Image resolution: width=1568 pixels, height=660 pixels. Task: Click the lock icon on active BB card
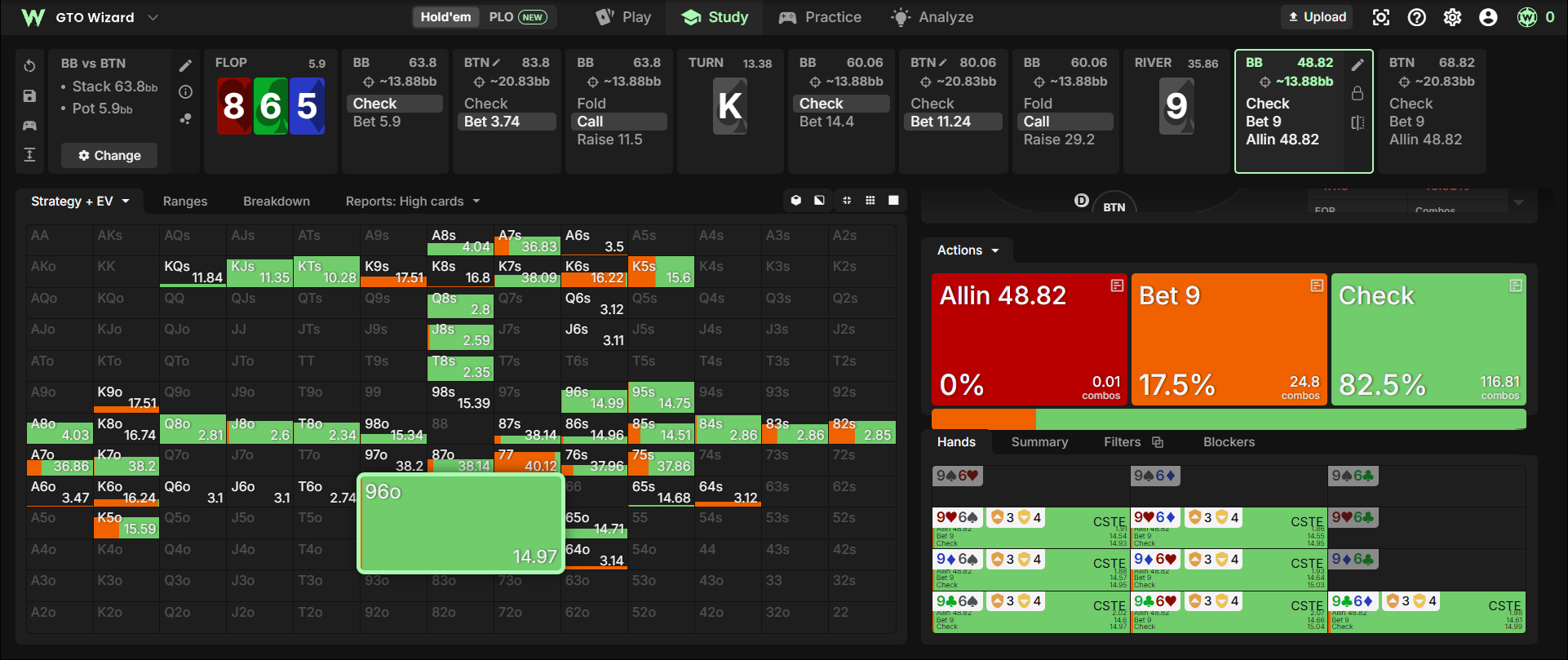pos(1358,93)
